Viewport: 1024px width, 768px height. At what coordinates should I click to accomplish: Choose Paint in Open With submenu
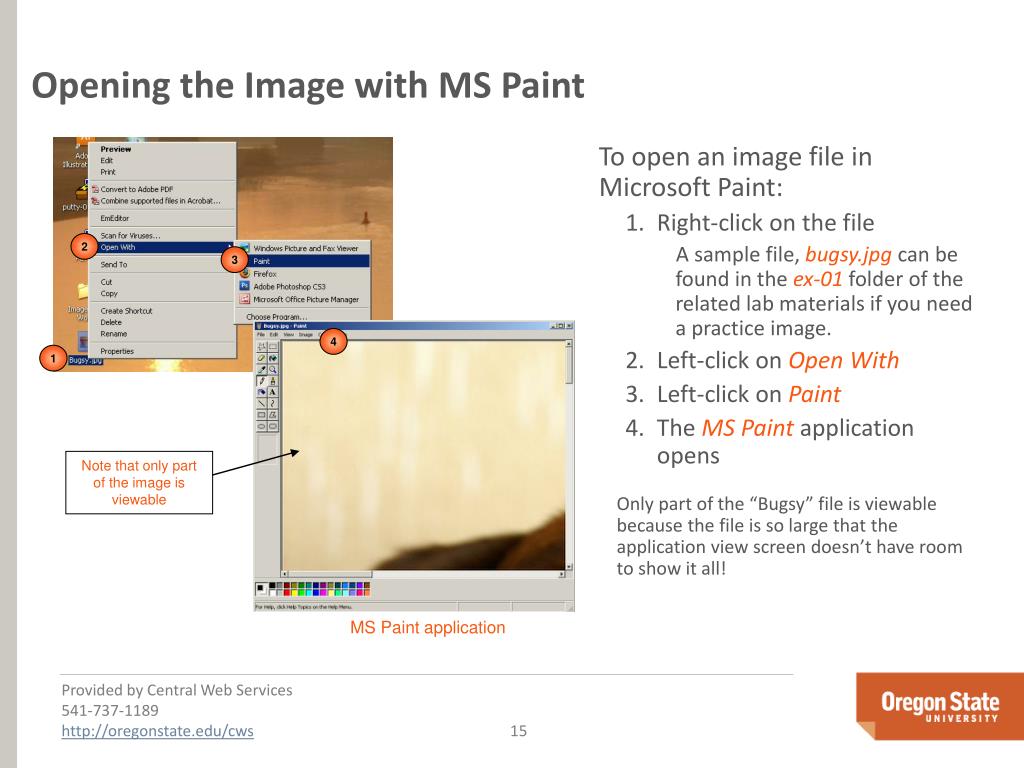pyautogui.click(x=302, y=261)
